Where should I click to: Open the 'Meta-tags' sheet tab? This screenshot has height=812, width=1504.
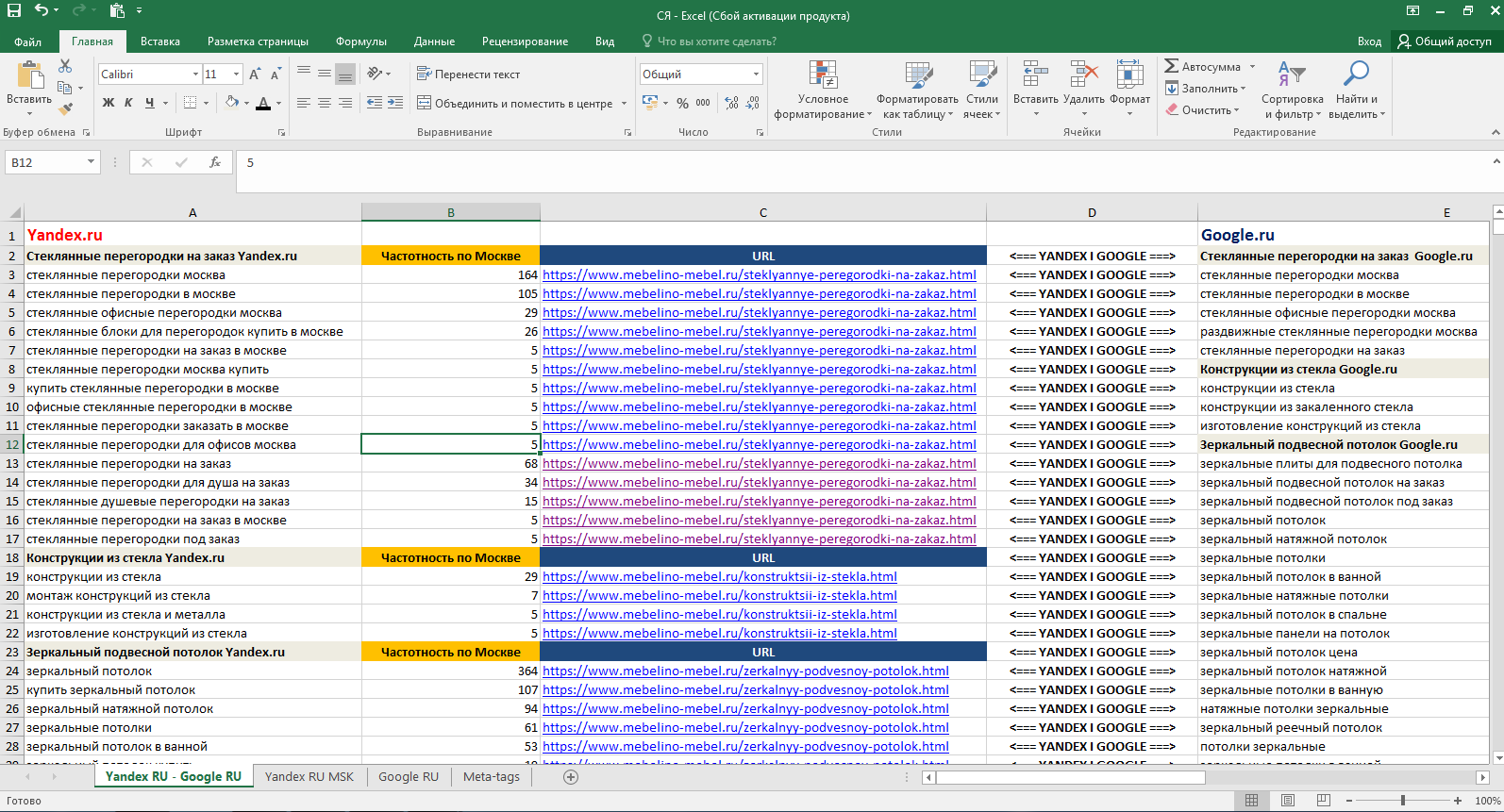[x=492, y=777]
